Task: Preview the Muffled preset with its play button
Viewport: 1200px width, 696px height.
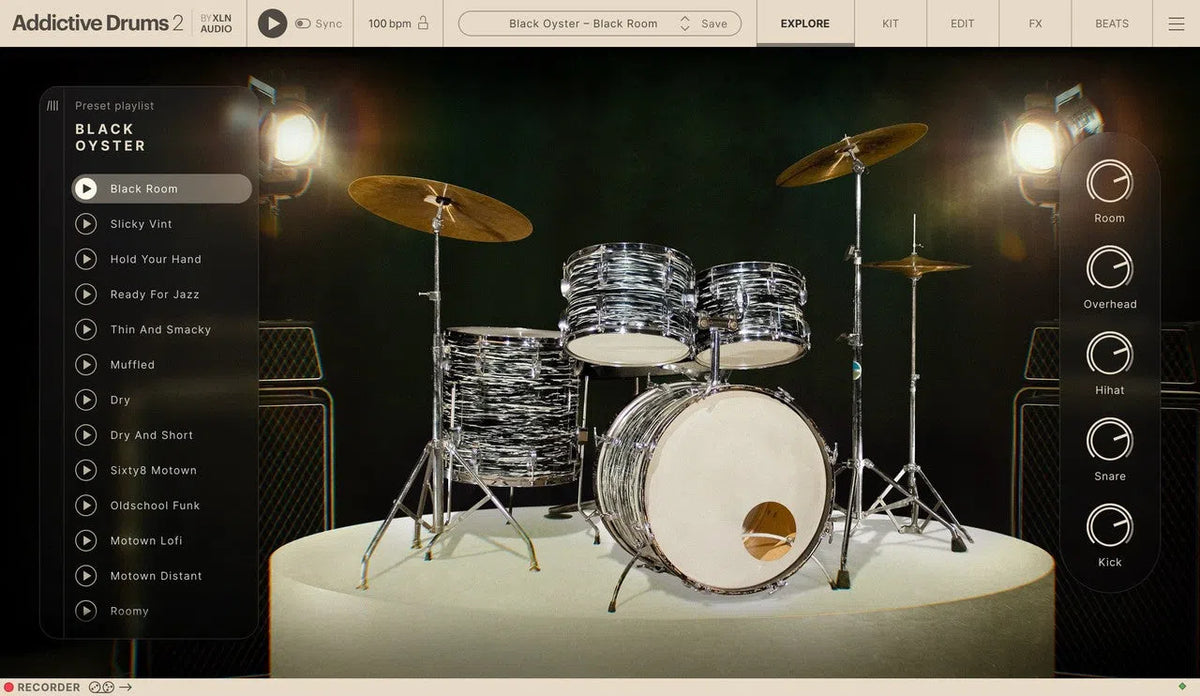Action: [x=87, y=364]
